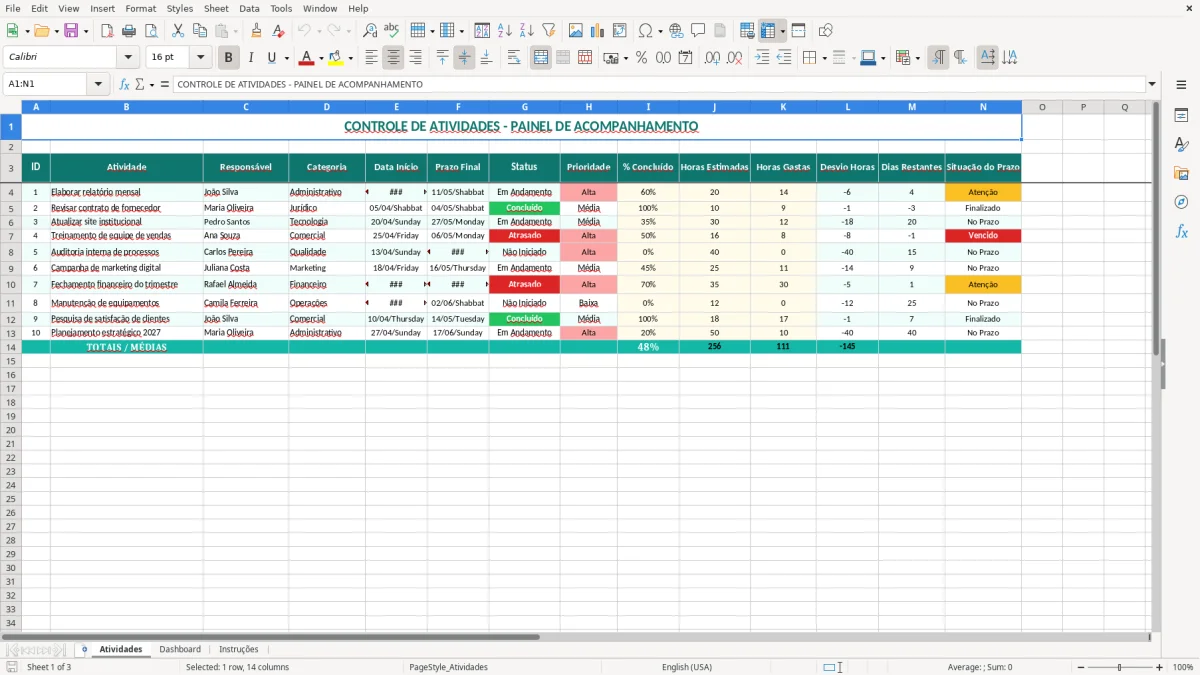
Task: Click the Clear Direct Formatting icon
Action: tap(278, 31)
